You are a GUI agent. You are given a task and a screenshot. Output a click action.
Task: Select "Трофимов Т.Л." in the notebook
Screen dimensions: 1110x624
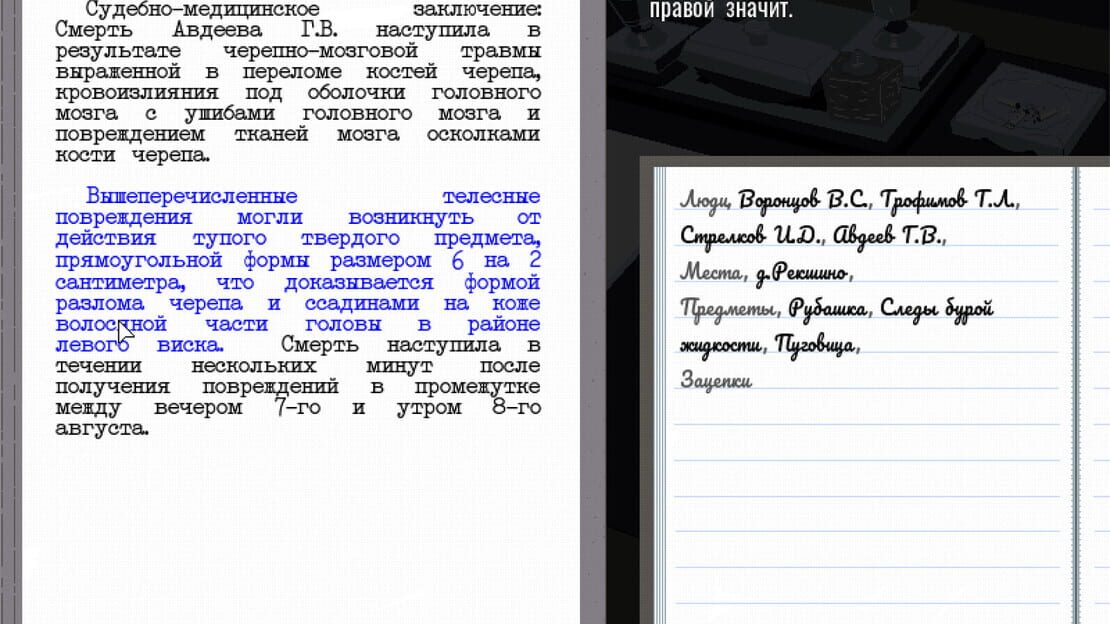tap(948, 200)
